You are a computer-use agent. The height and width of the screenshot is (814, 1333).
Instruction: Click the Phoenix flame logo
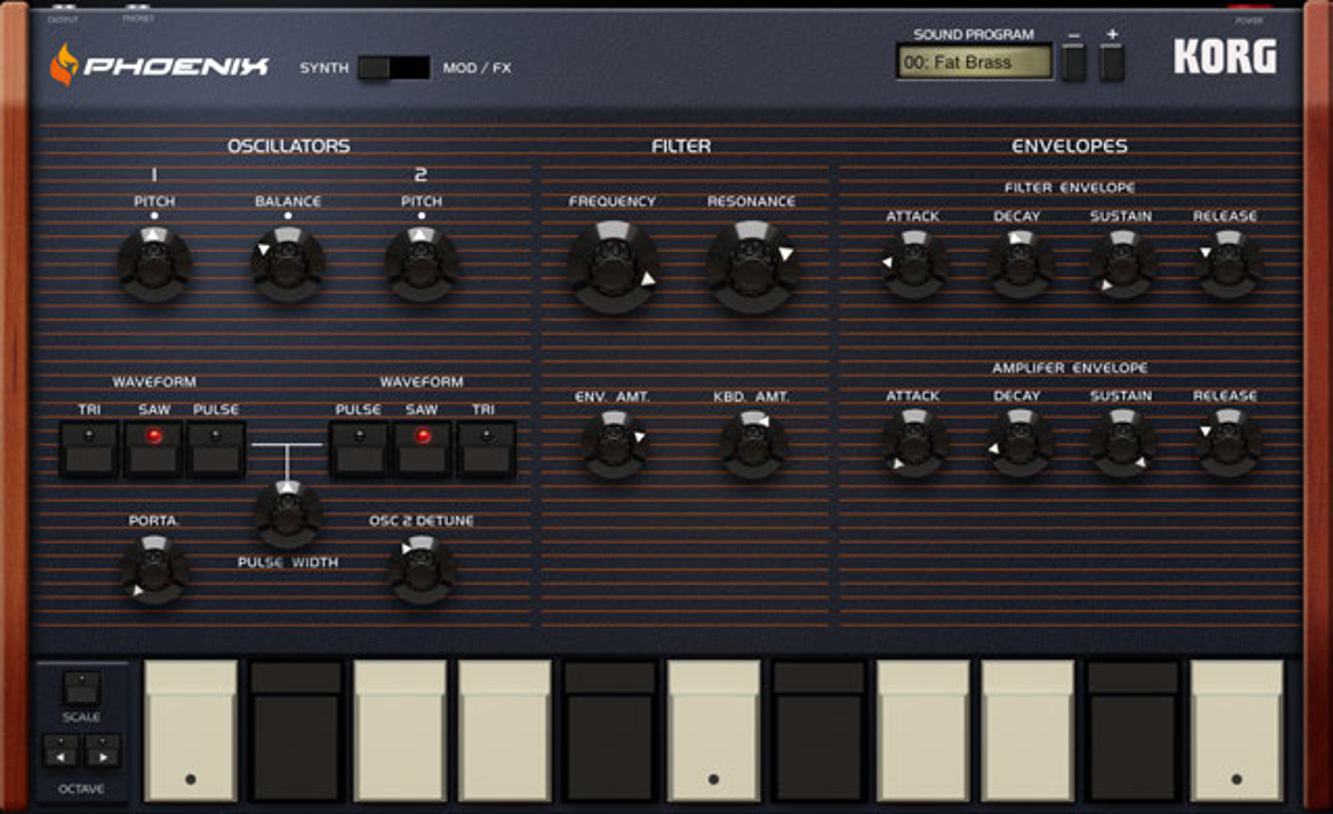click(x=64, y=65)
